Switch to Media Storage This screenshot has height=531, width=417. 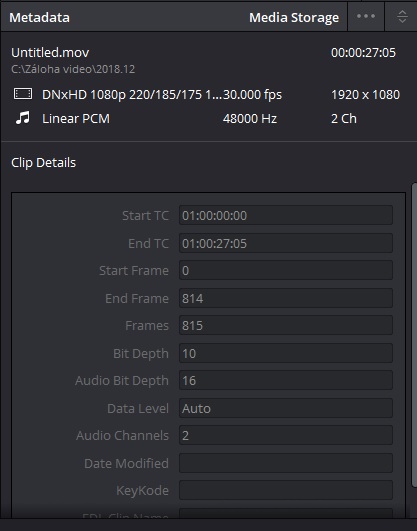point(294,17)
